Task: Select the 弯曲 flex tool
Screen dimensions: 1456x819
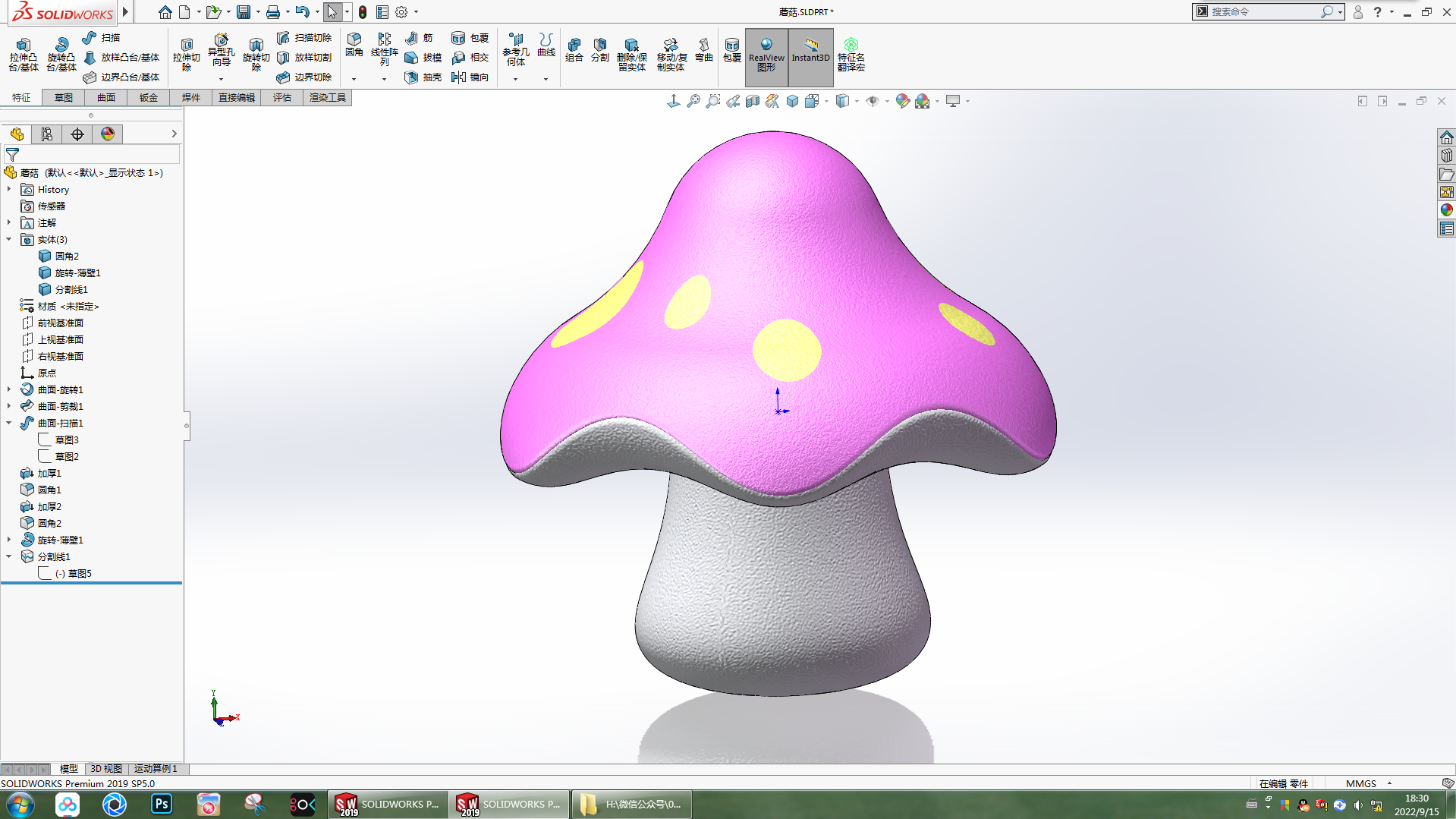Action: pos(704,50)
